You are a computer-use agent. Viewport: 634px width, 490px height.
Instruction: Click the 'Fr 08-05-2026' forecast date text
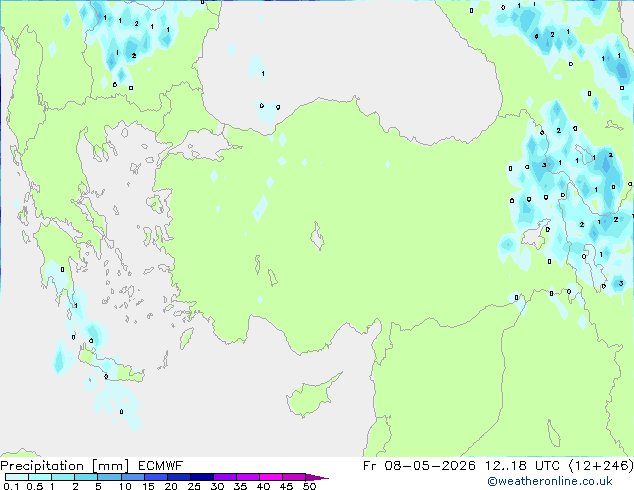coord(419,466)
